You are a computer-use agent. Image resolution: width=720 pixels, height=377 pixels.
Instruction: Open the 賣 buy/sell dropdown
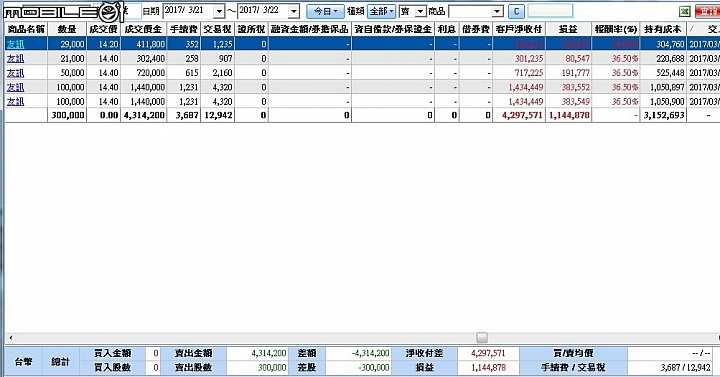click(421, 11)
